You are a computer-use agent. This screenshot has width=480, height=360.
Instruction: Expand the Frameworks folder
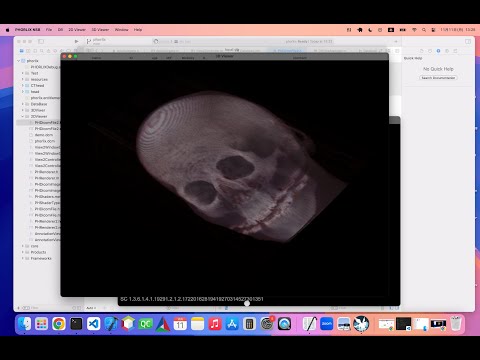point(23,258)
